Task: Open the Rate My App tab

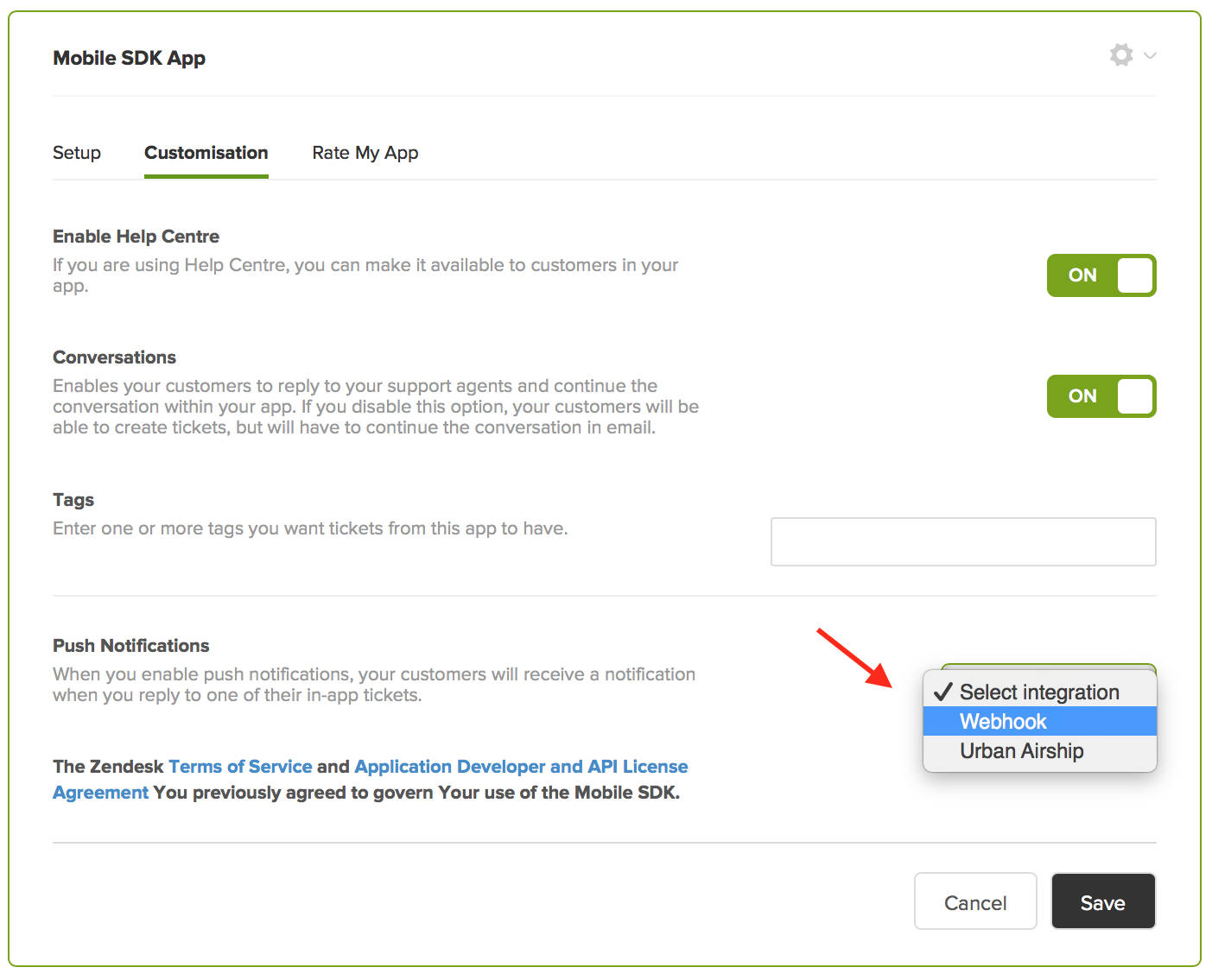Action: (365, 153)
